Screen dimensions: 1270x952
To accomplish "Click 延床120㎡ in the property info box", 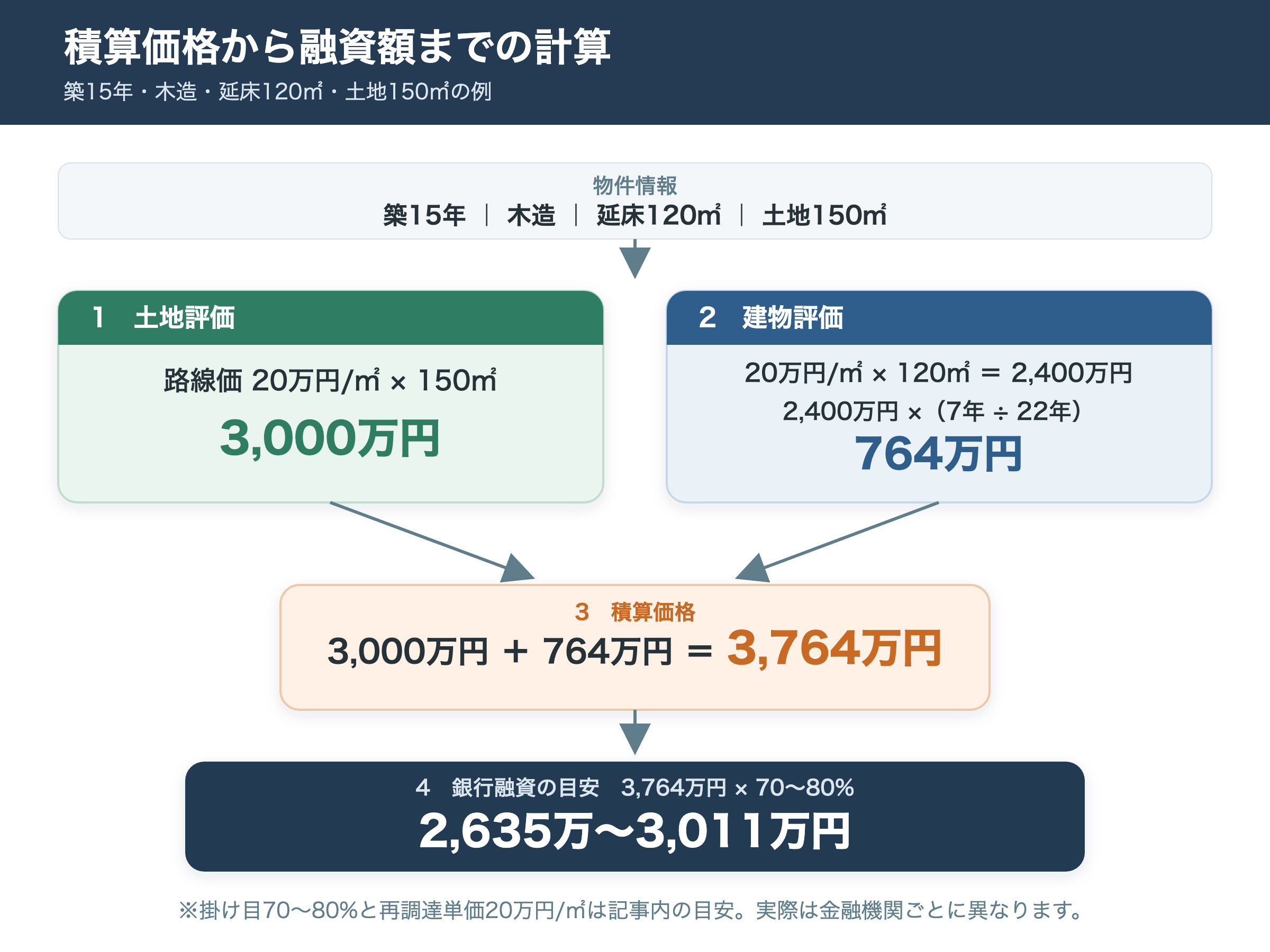I will click(658, 215).
